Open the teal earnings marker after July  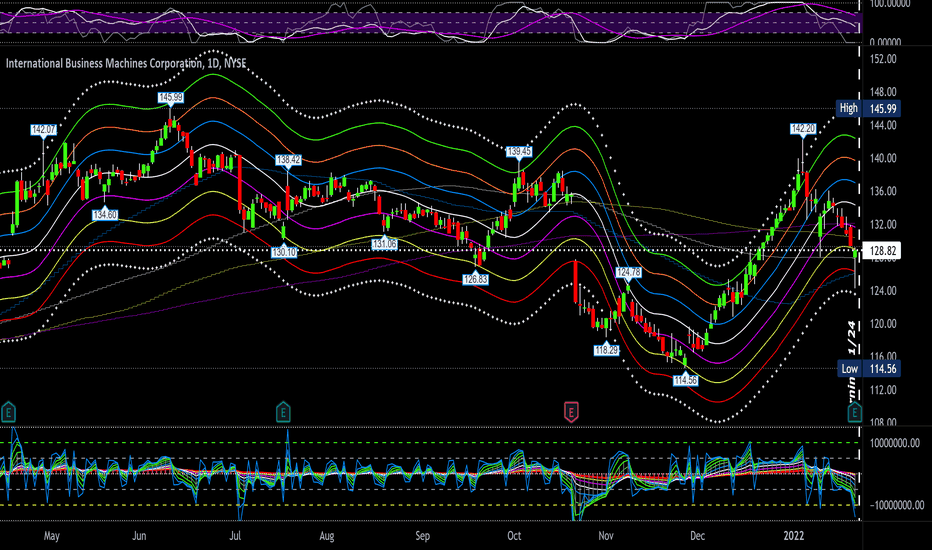(x=284, y=412)
